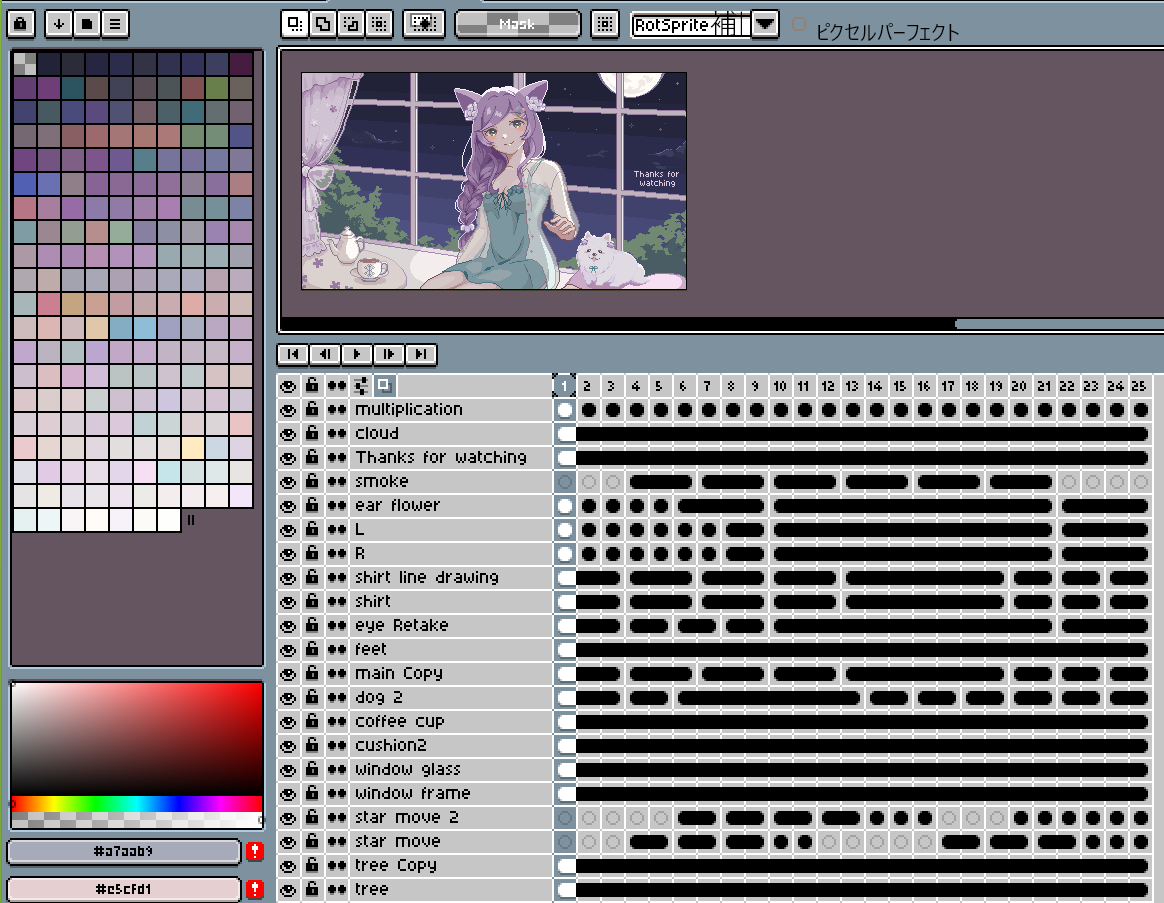Toggle visibility of all layers header eye
The height and width of the screenshot is (903, 1164).
[x=288, y=385]
